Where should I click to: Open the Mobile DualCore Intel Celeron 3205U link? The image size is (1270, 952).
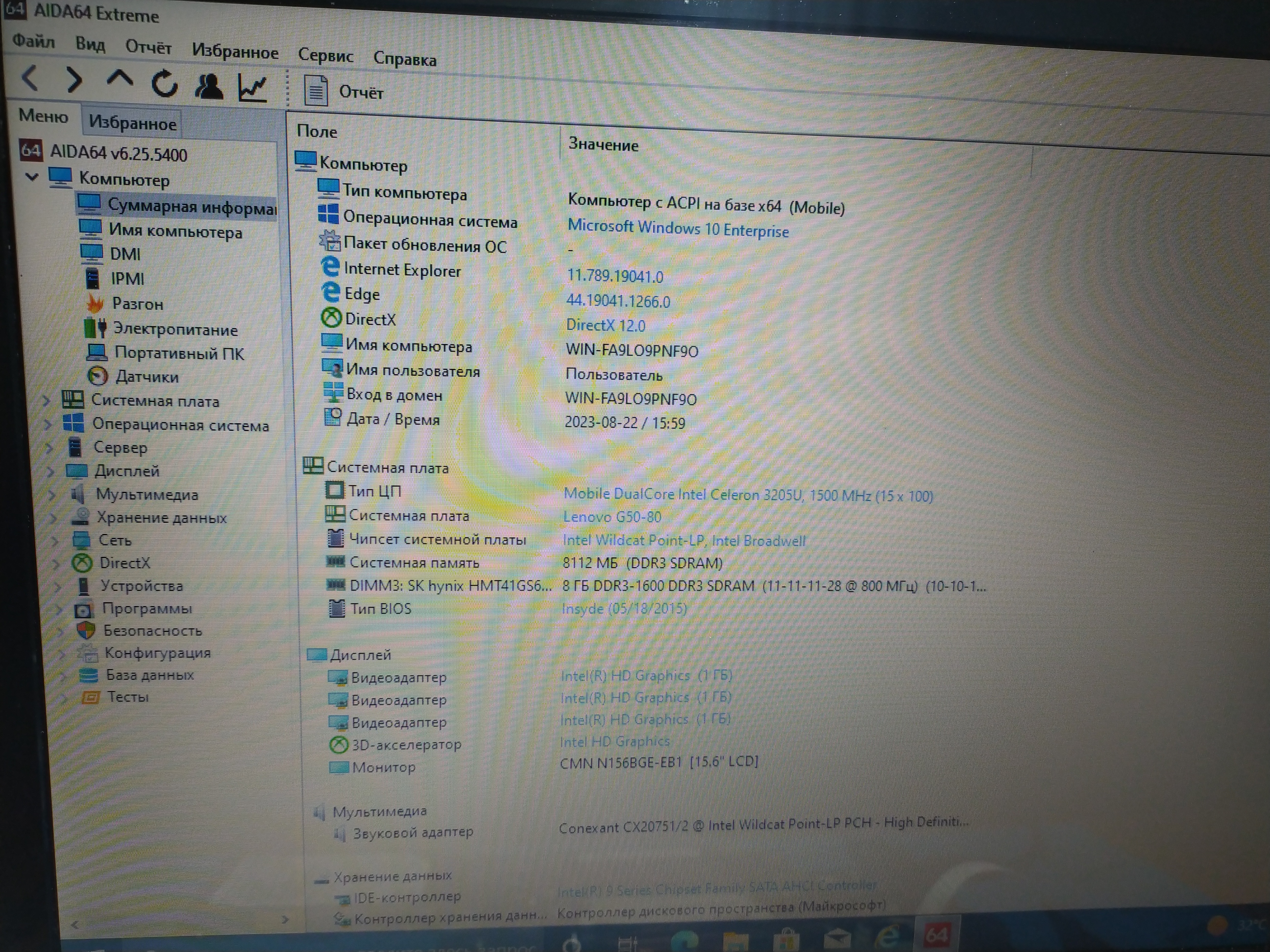(x=748, y=495)
